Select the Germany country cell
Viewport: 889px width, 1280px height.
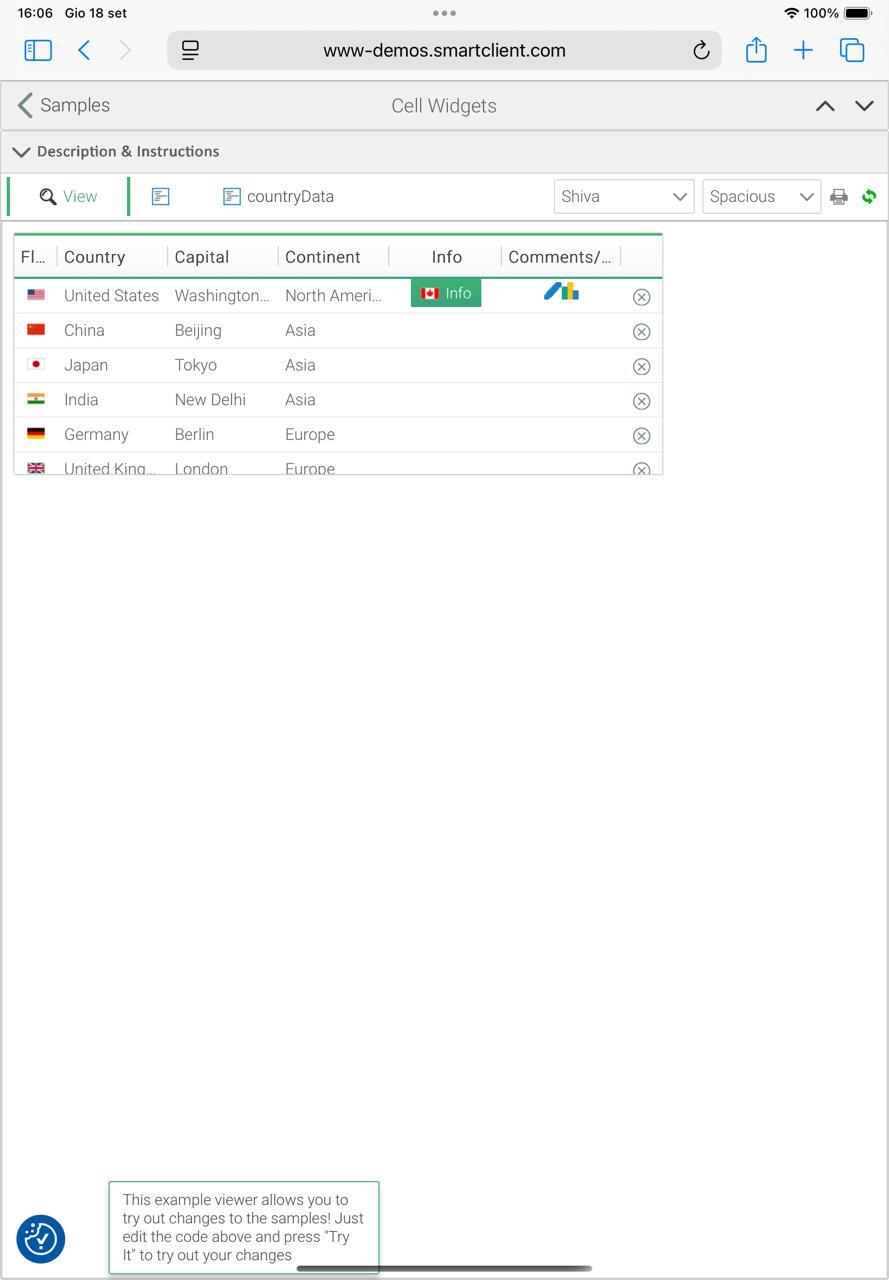(x=112, y=435)
